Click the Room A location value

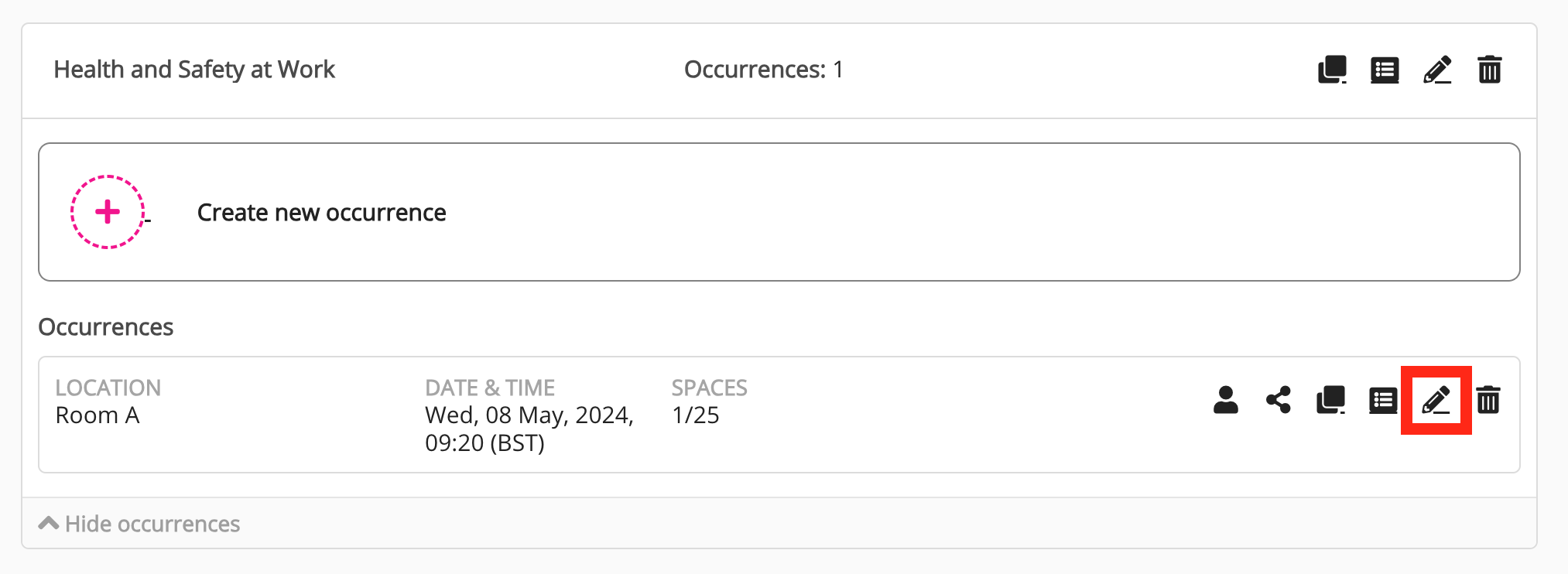tap(98, 415)
